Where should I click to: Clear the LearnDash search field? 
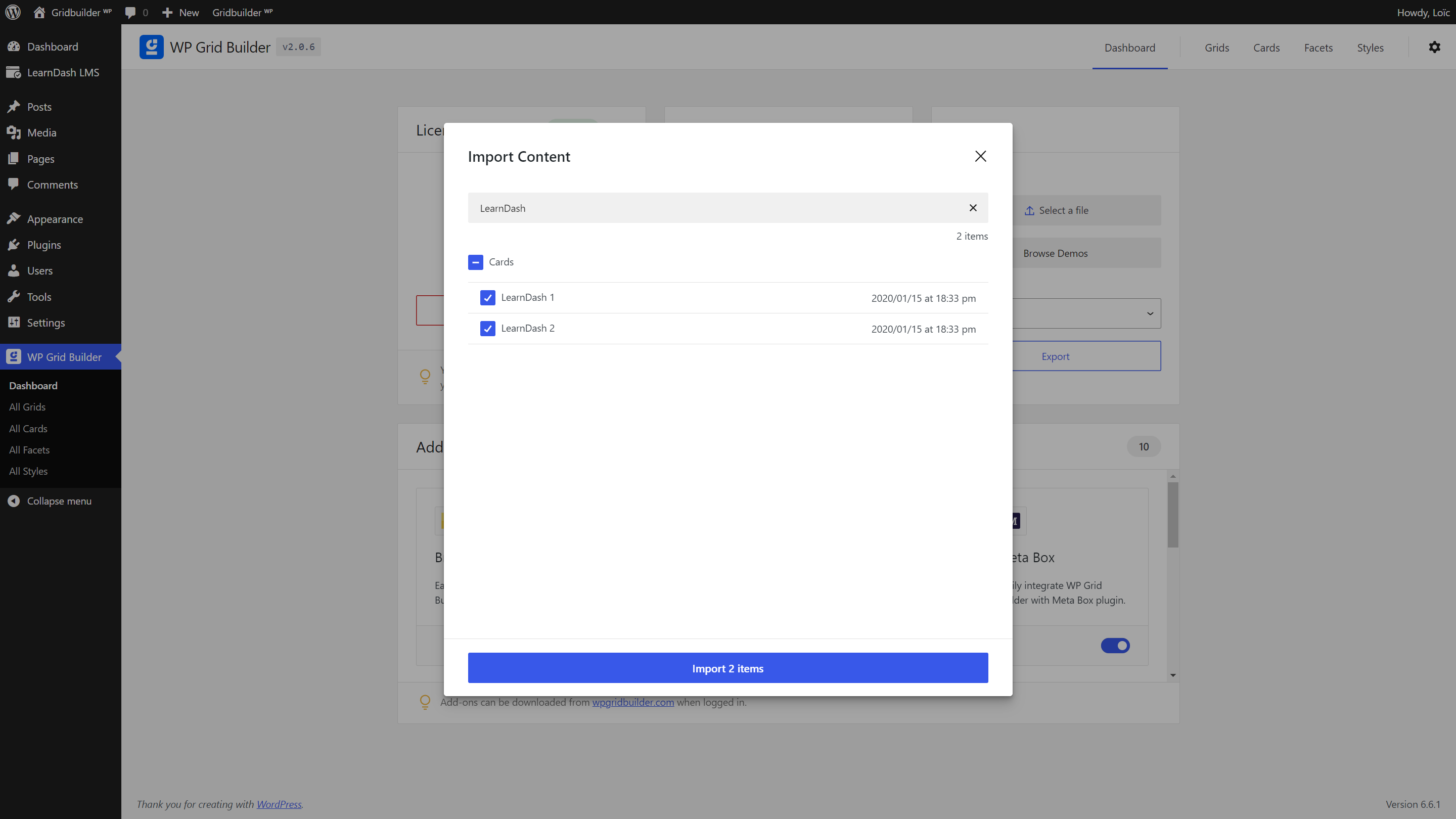click(x=973, y=207)
